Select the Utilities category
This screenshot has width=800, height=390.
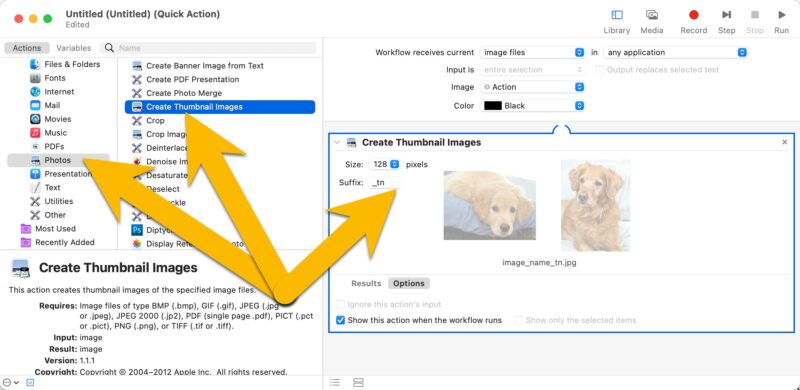(x=59, y=201)
